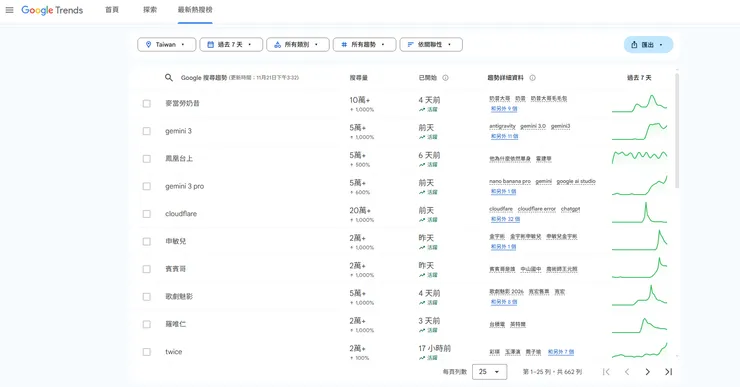Click info icon next to 趨勢詳細資料 header
Screen dimensions: 740x387
[x=532, y=78]
